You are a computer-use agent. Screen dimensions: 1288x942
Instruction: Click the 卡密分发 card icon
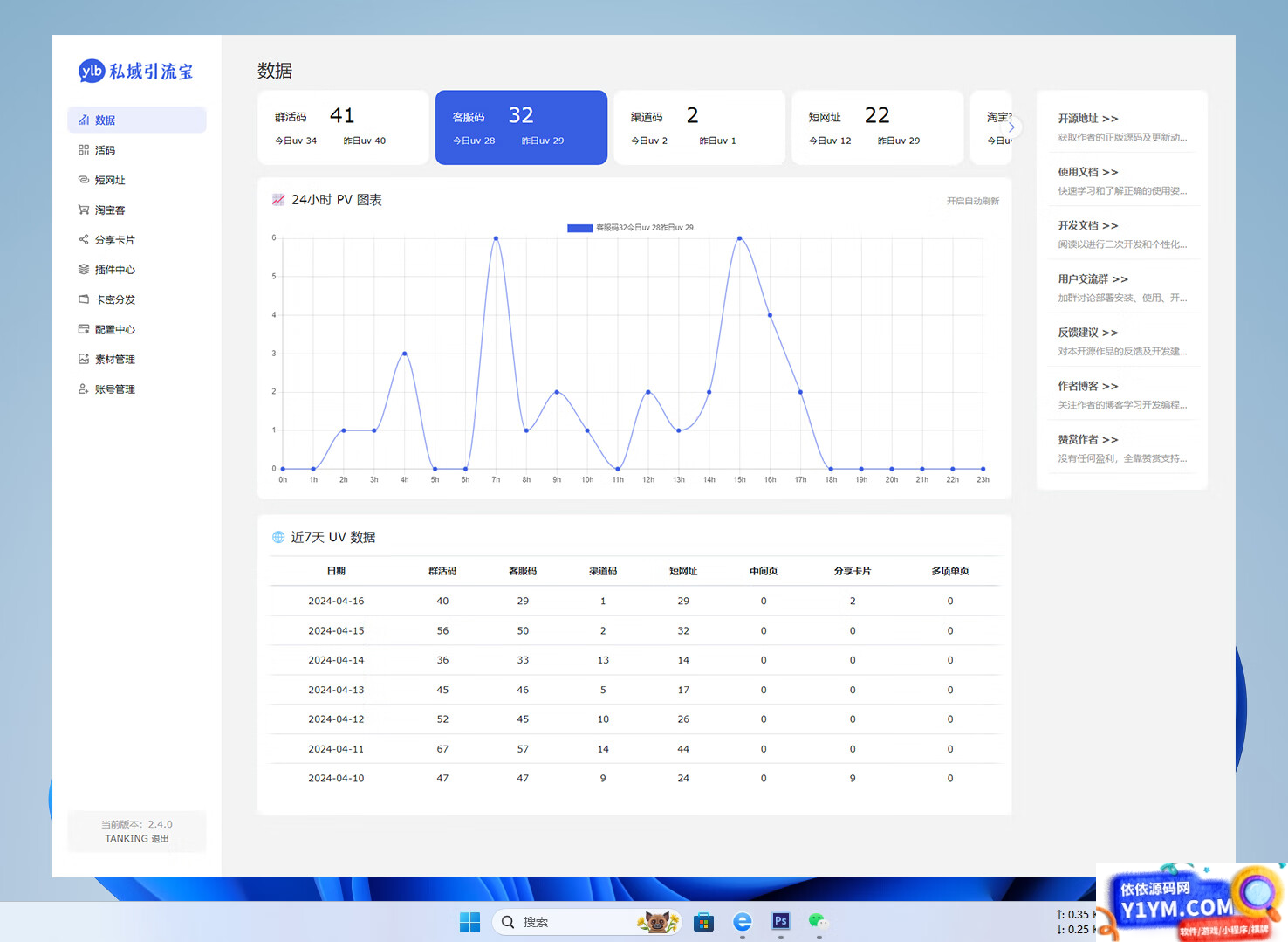click(x=84, y=299)
